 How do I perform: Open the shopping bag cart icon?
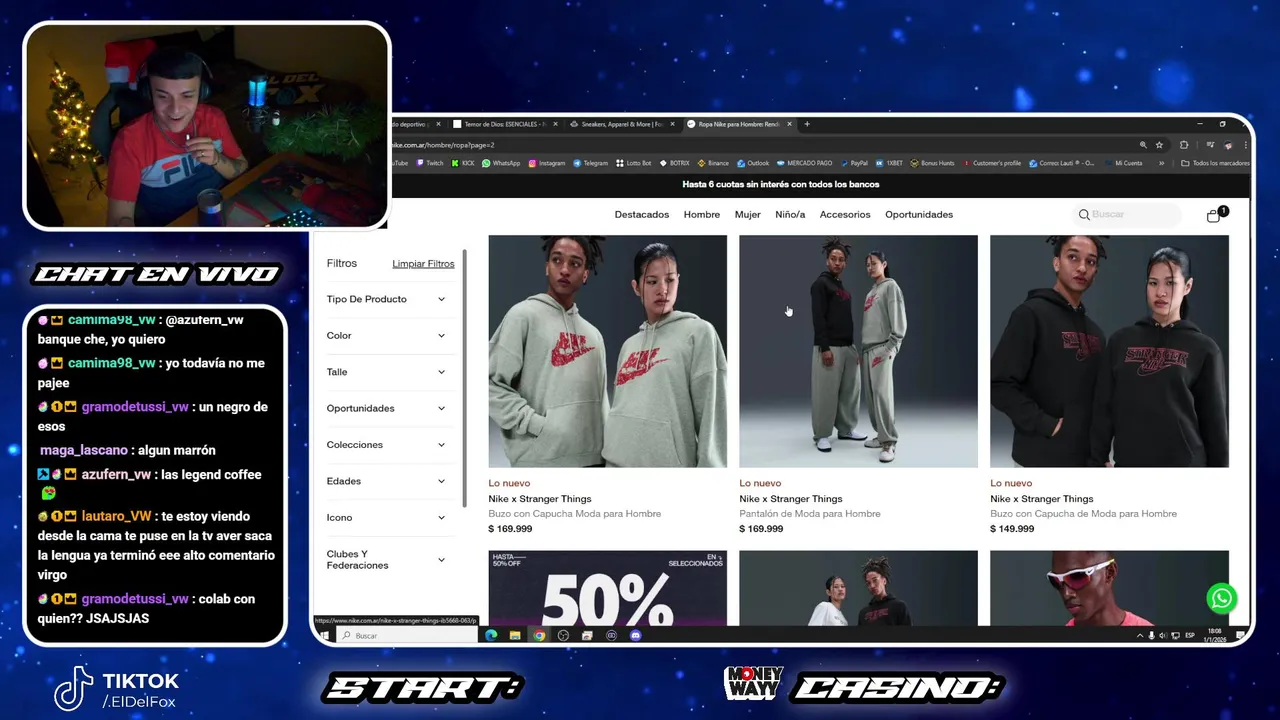tap(1214, 215)
